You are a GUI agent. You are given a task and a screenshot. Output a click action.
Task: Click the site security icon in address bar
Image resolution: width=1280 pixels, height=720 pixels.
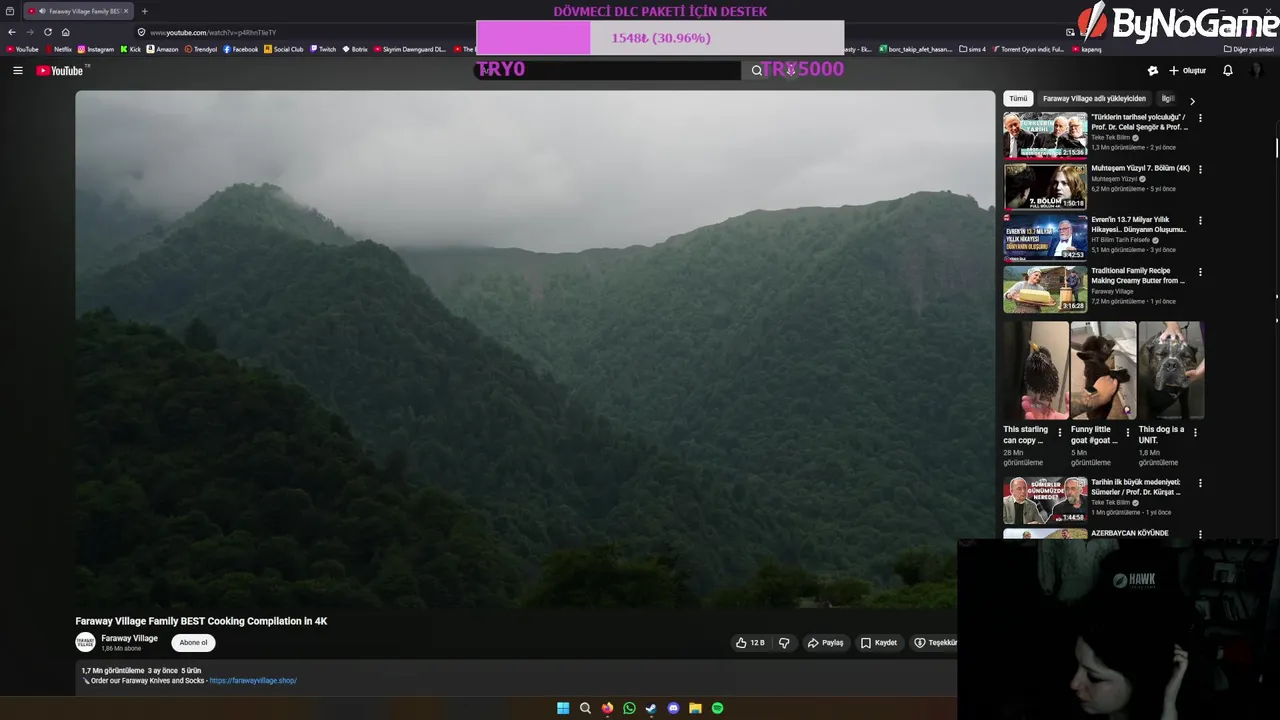pyautogui.click(x=141, y=32)
